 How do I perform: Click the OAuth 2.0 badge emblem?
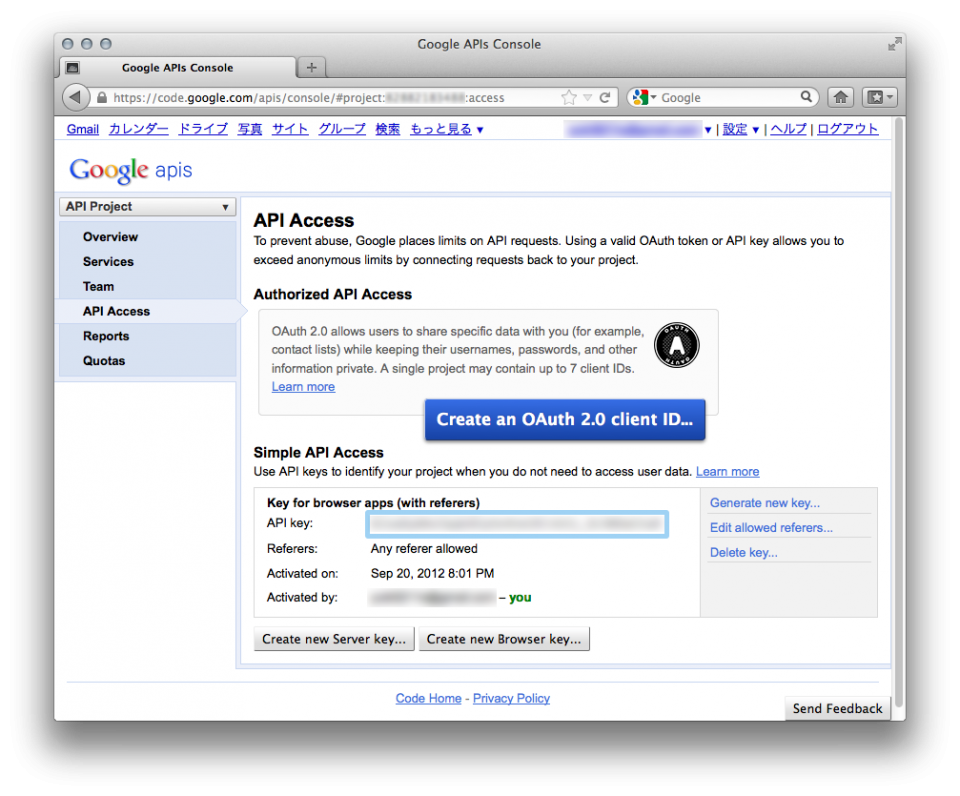[676, 344]
